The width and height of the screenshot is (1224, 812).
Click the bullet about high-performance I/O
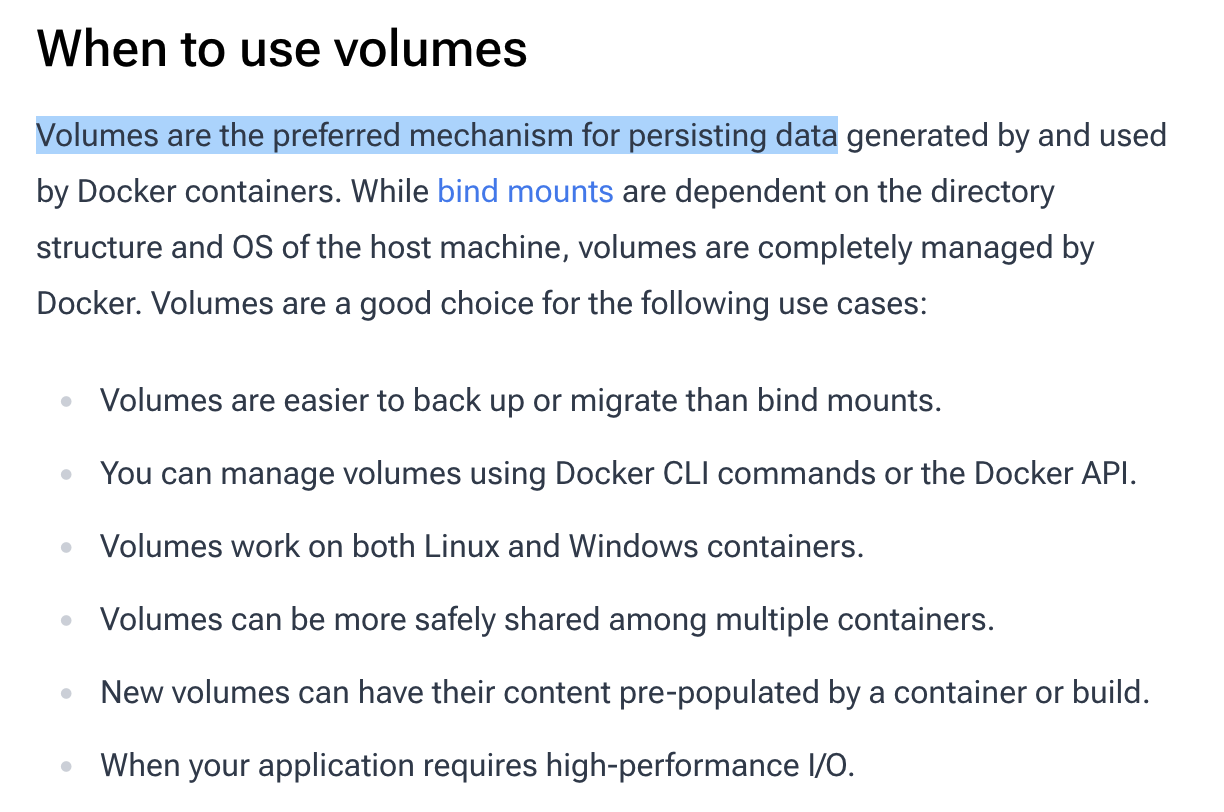click(x=477, y=766)
